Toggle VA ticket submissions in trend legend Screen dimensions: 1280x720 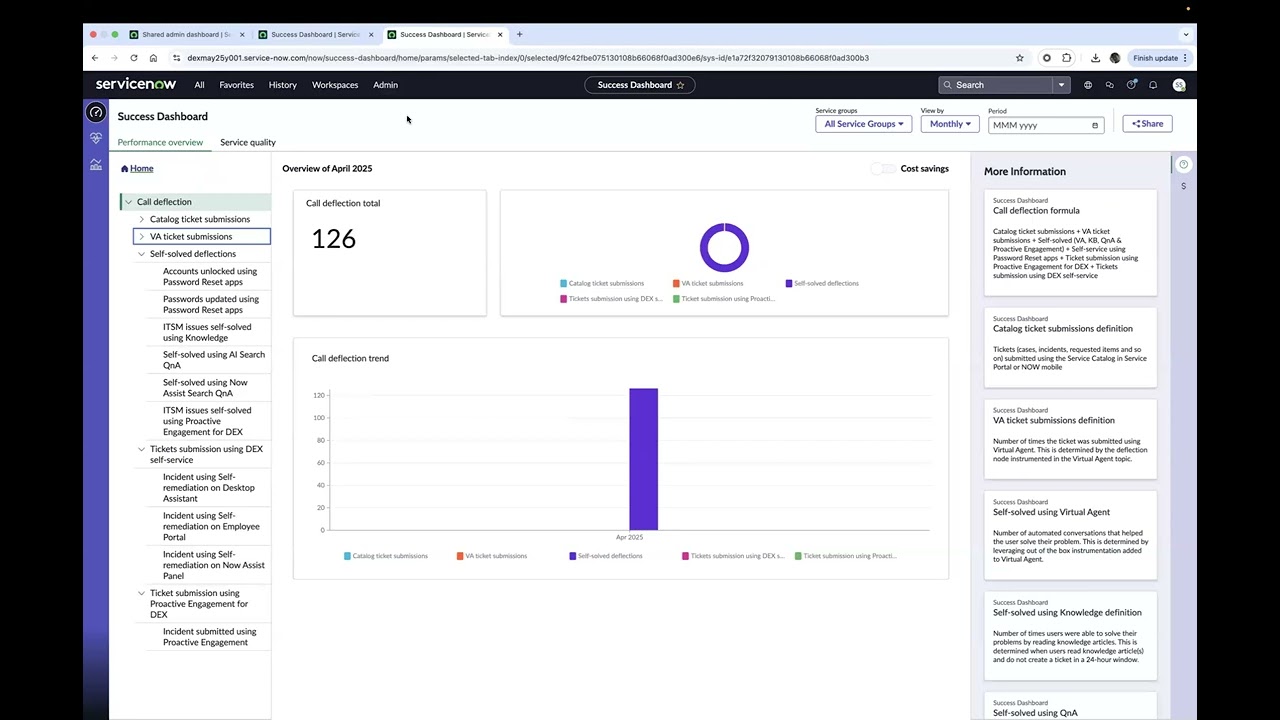point(492,556)
